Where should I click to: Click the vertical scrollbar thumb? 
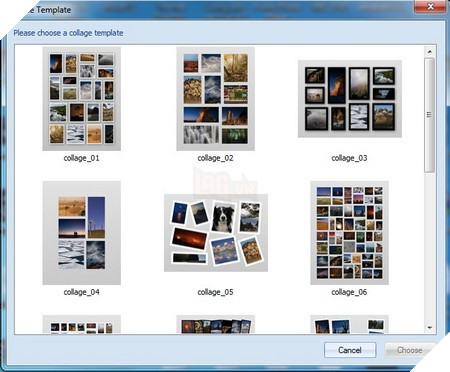point(430,115)
